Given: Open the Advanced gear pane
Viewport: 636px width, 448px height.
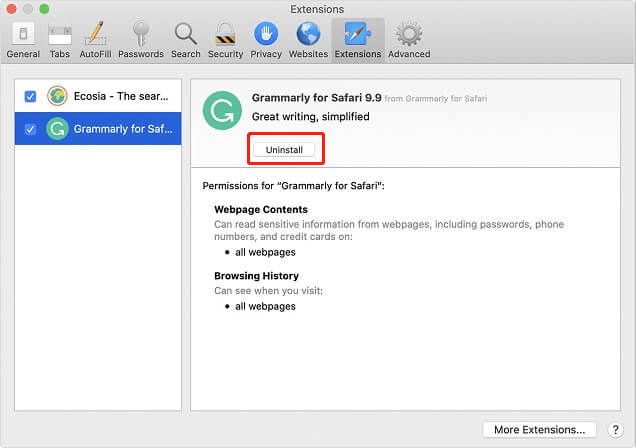Looking at the screenshot, I should (x=409, y=41).
